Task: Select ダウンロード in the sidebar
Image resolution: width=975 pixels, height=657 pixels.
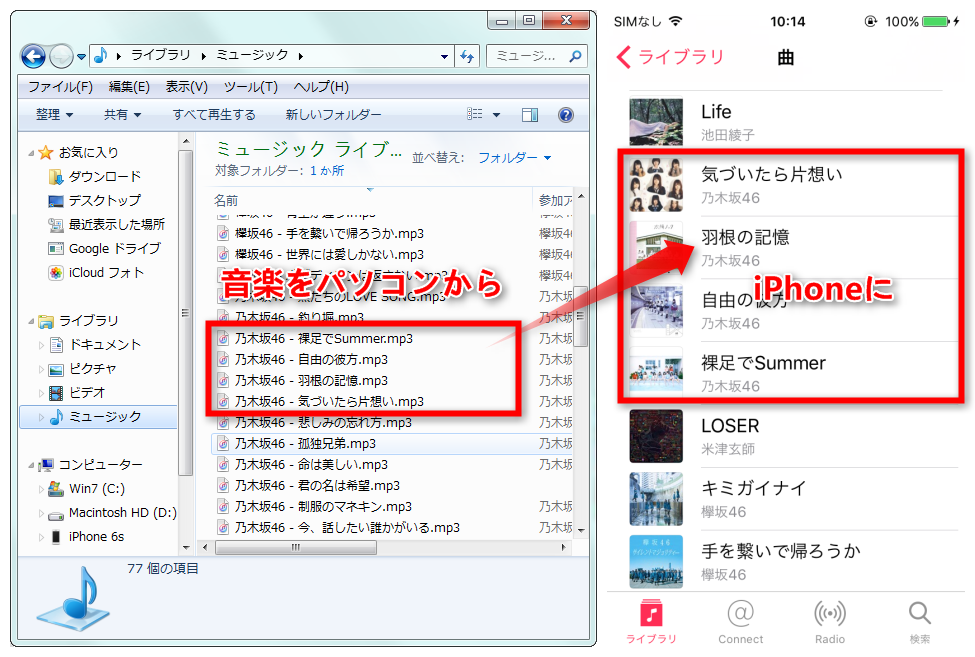Action: pos(95,177)
